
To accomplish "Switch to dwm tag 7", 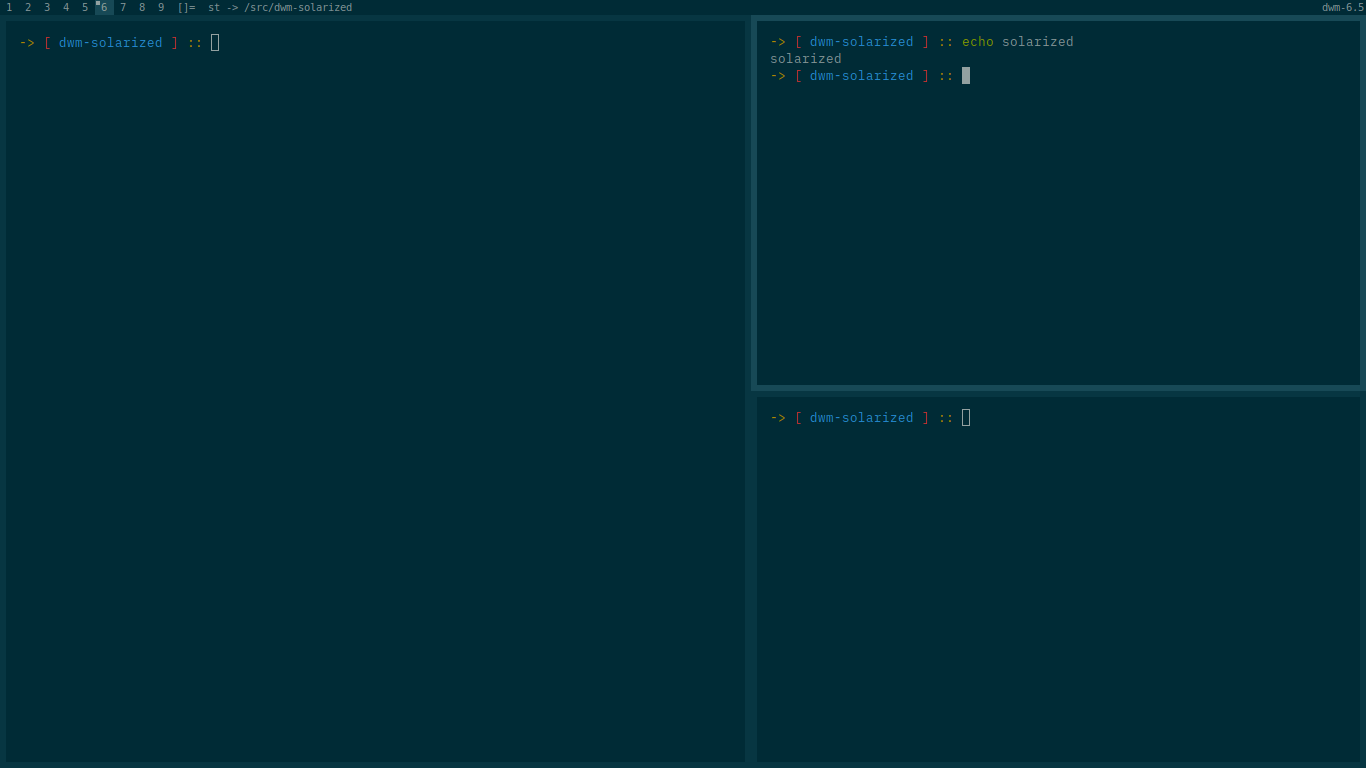I will click(x=123, y=7).
